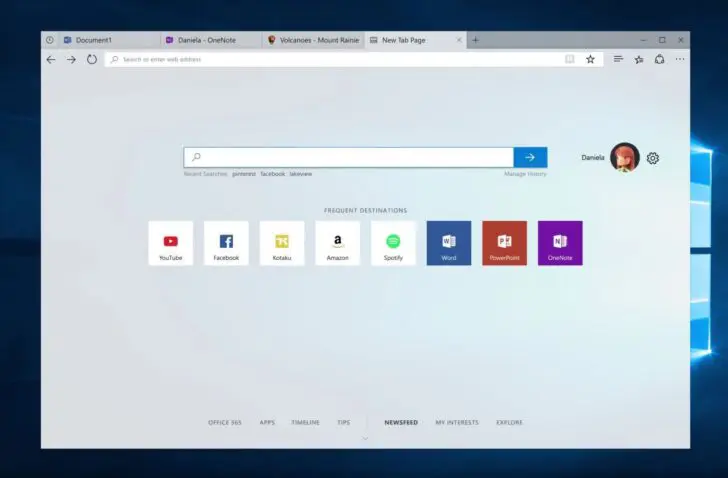Select recent search facebook
The height and width of the screenshot is (478, 728).
(273, 174)
